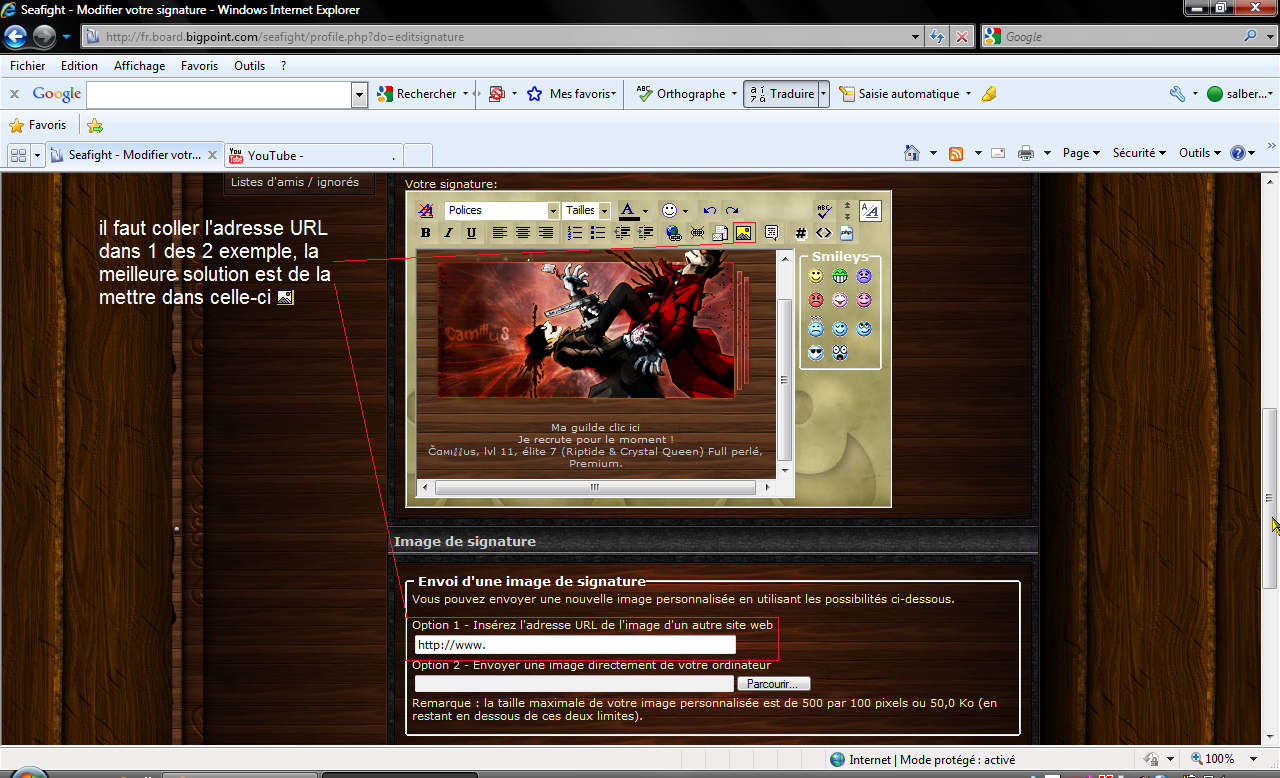The image size is (1280, 778).
Task: Click the Orthographe spell check button
Action: (681, 94)
